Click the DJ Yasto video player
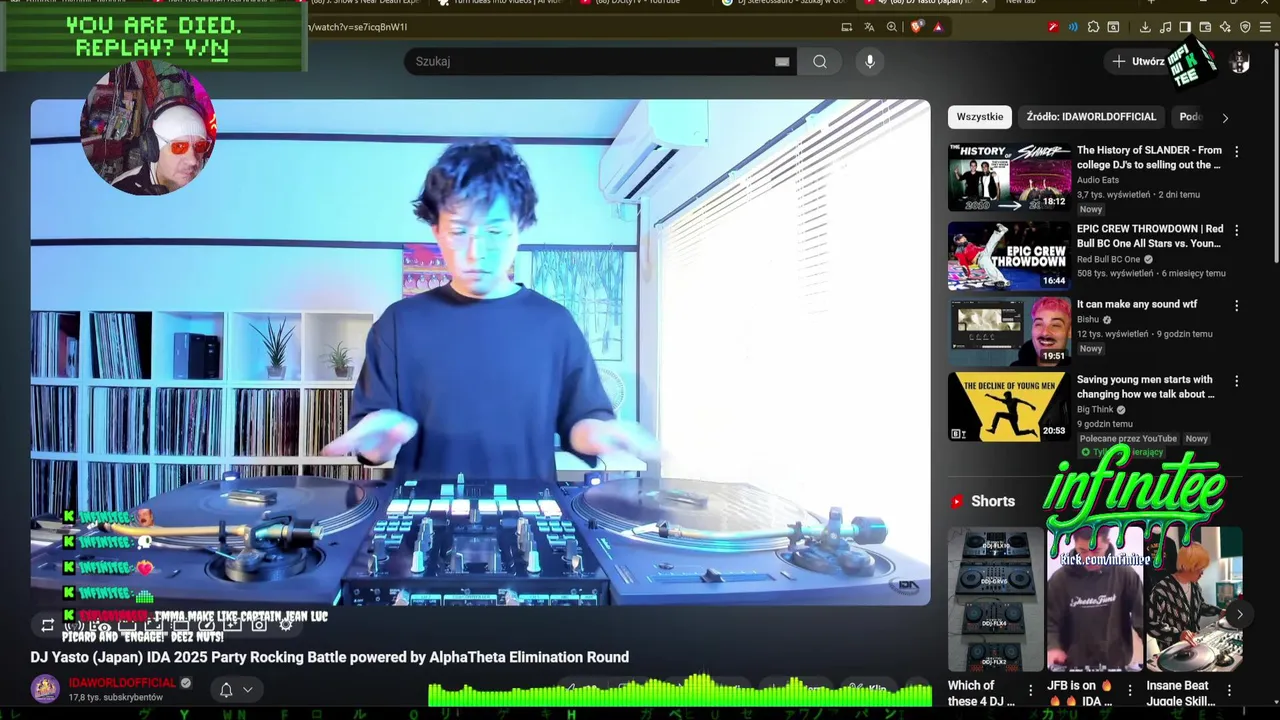The image size is (1280, 720). (480, 352)
